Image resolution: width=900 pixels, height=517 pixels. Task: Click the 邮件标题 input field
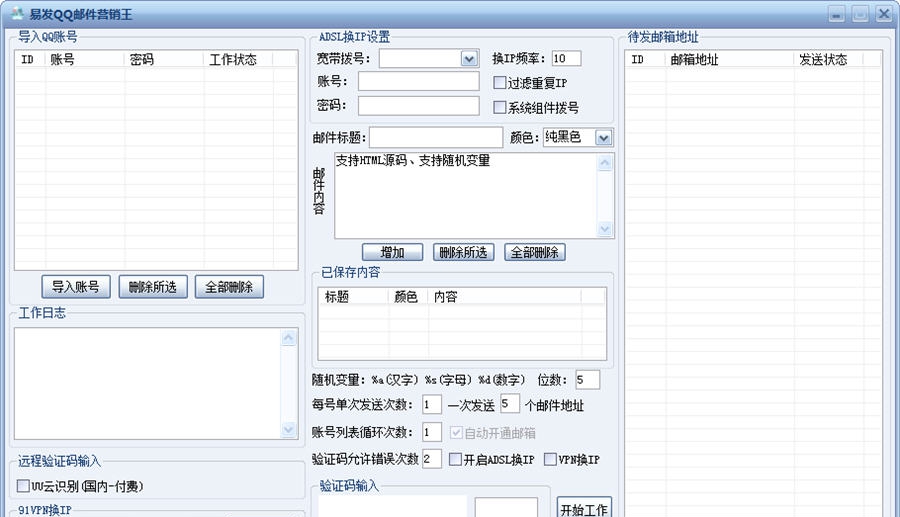(x=436, y=138)
